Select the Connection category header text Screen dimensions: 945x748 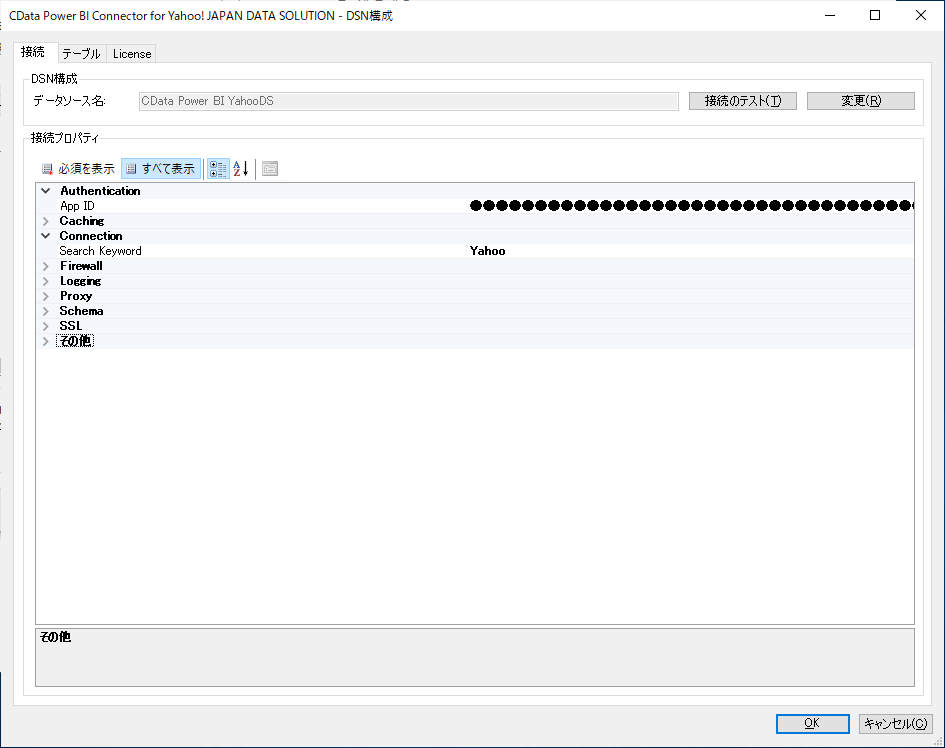[x=90, y=236]
